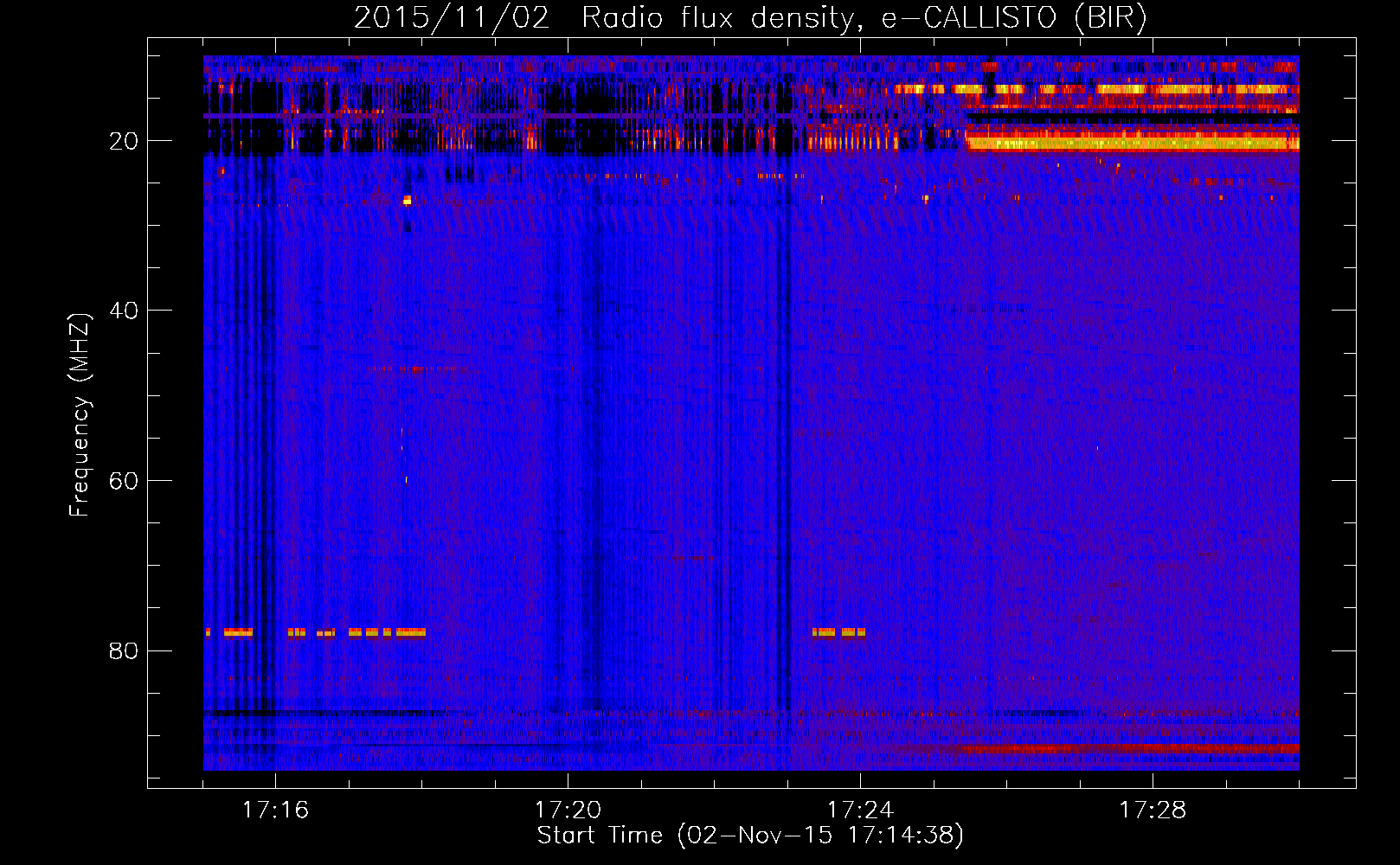Pick the "60" frequency tick label

coord(125,481)
